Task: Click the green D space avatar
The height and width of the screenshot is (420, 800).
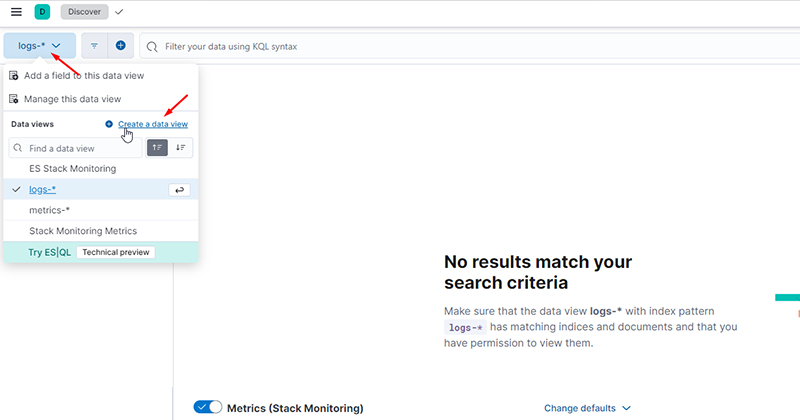Action: coord(42,12)
